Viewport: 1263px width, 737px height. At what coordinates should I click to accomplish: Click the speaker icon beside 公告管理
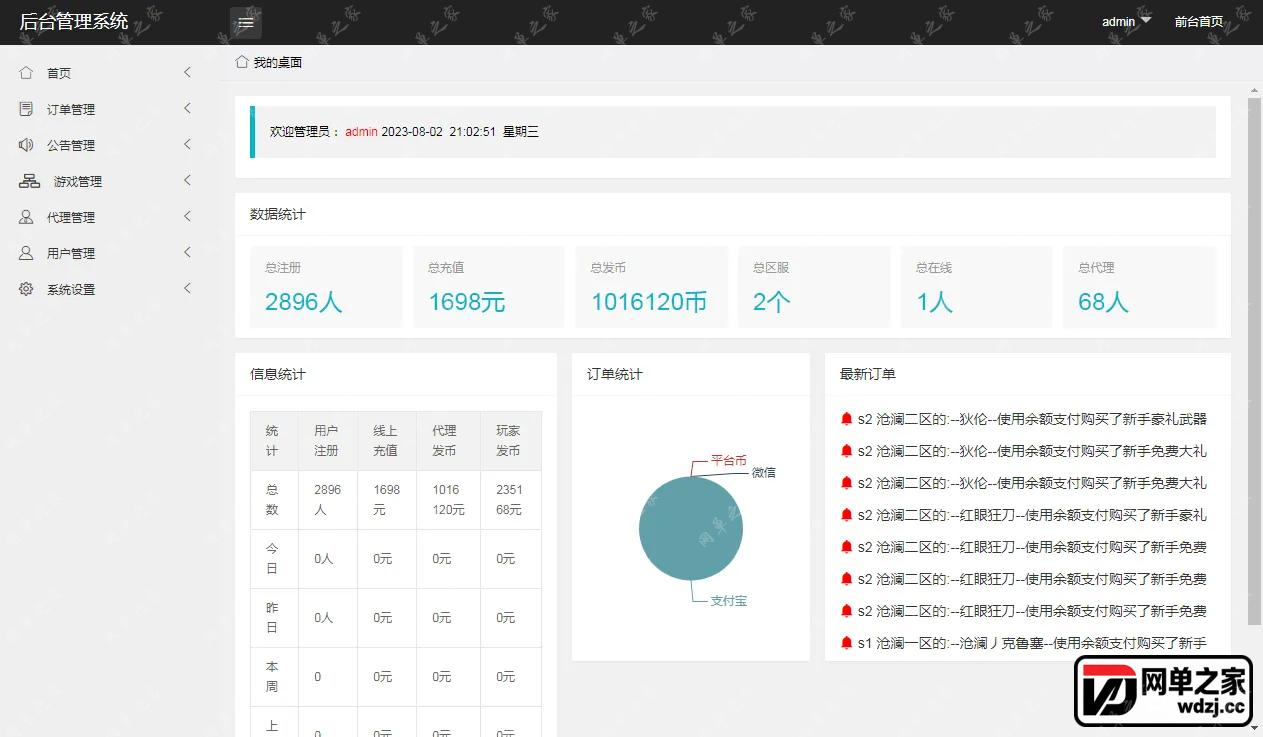[26, 145]
